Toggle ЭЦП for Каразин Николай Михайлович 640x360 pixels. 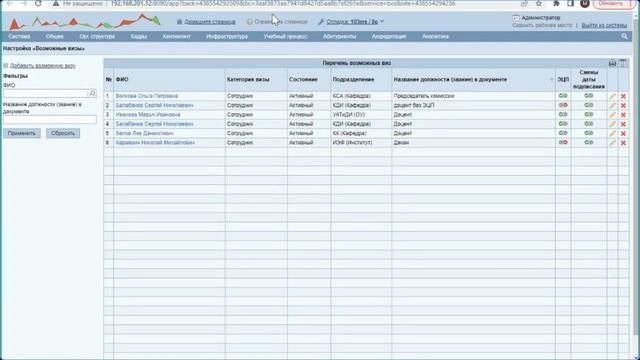tap(563, 142)
